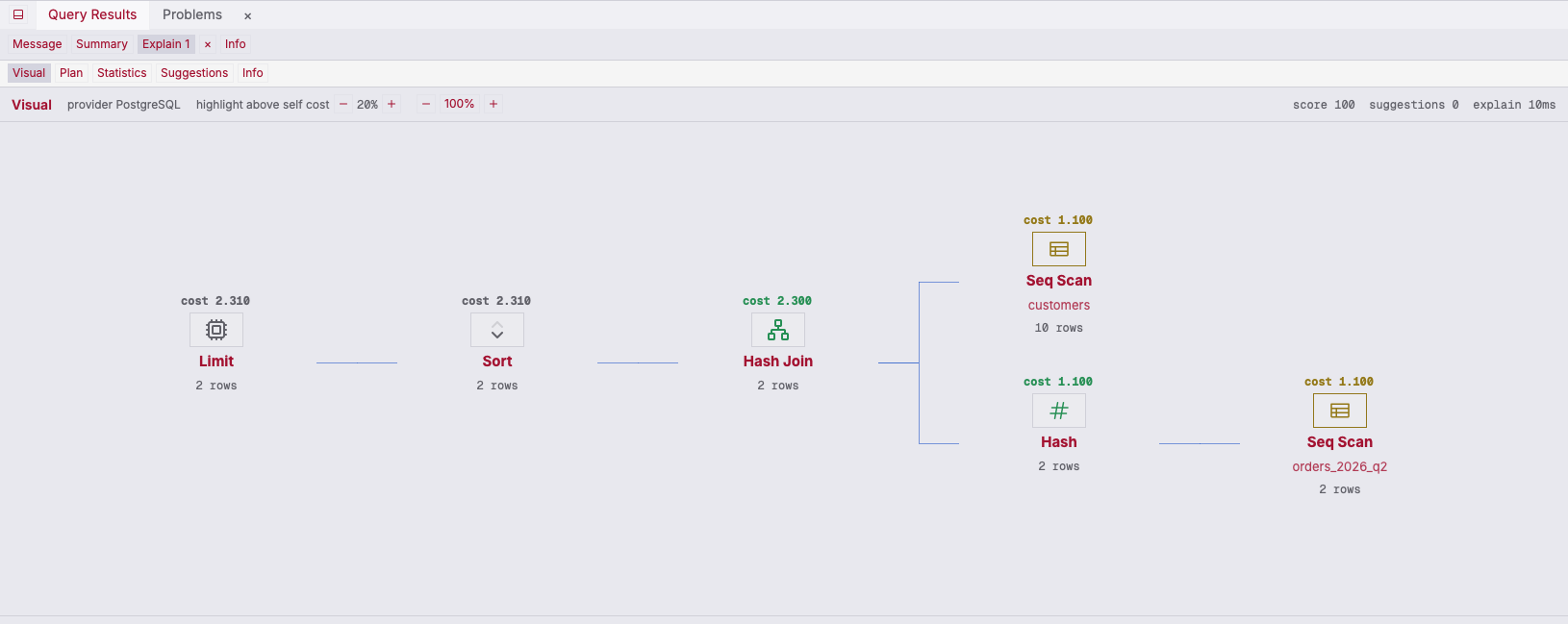Close the Explain 1 tab
The width and height of the screenshot is (1568, 624).
[208, 44]
